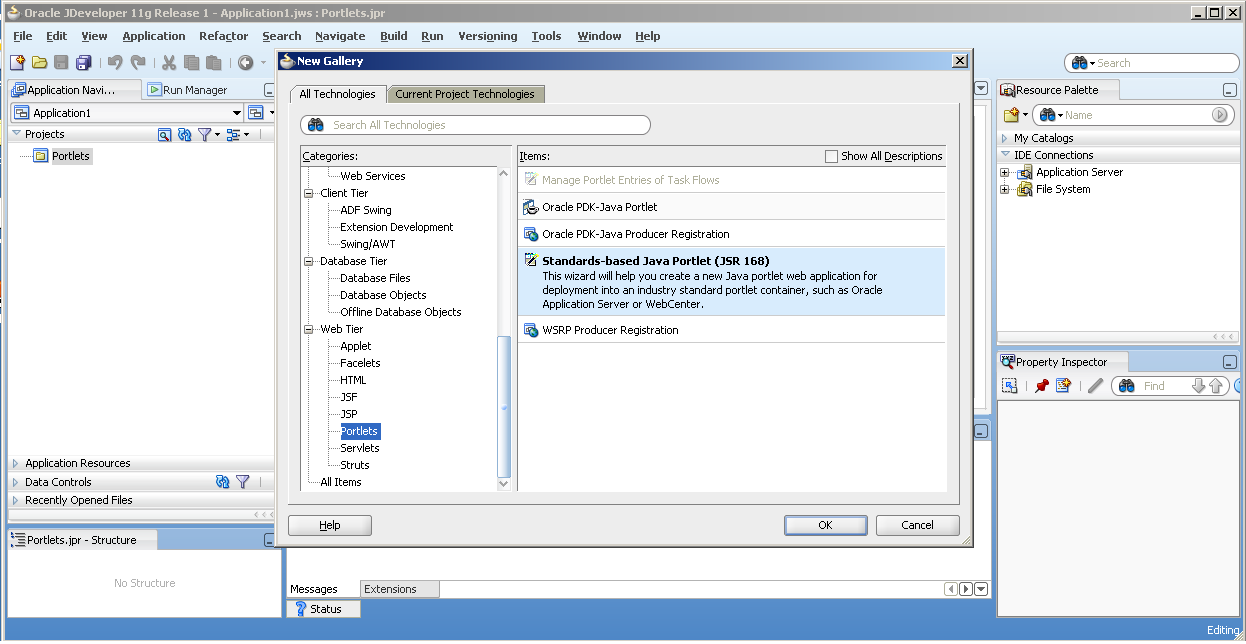The image size is (1246, 644).
Task: Click the filter icon in Data Controls row
Action: [x=243, y=482]
